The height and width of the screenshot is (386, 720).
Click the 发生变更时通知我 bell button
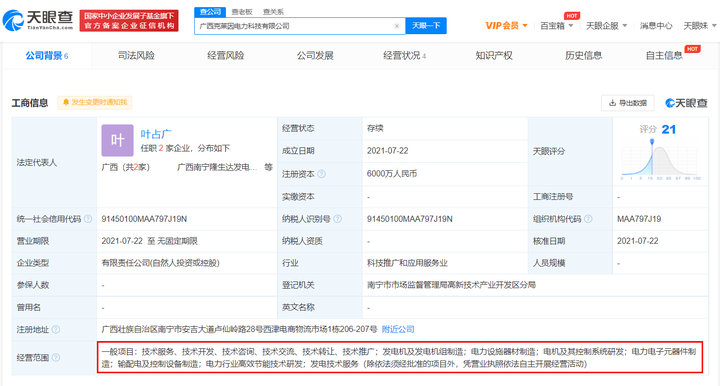point(95,102)
